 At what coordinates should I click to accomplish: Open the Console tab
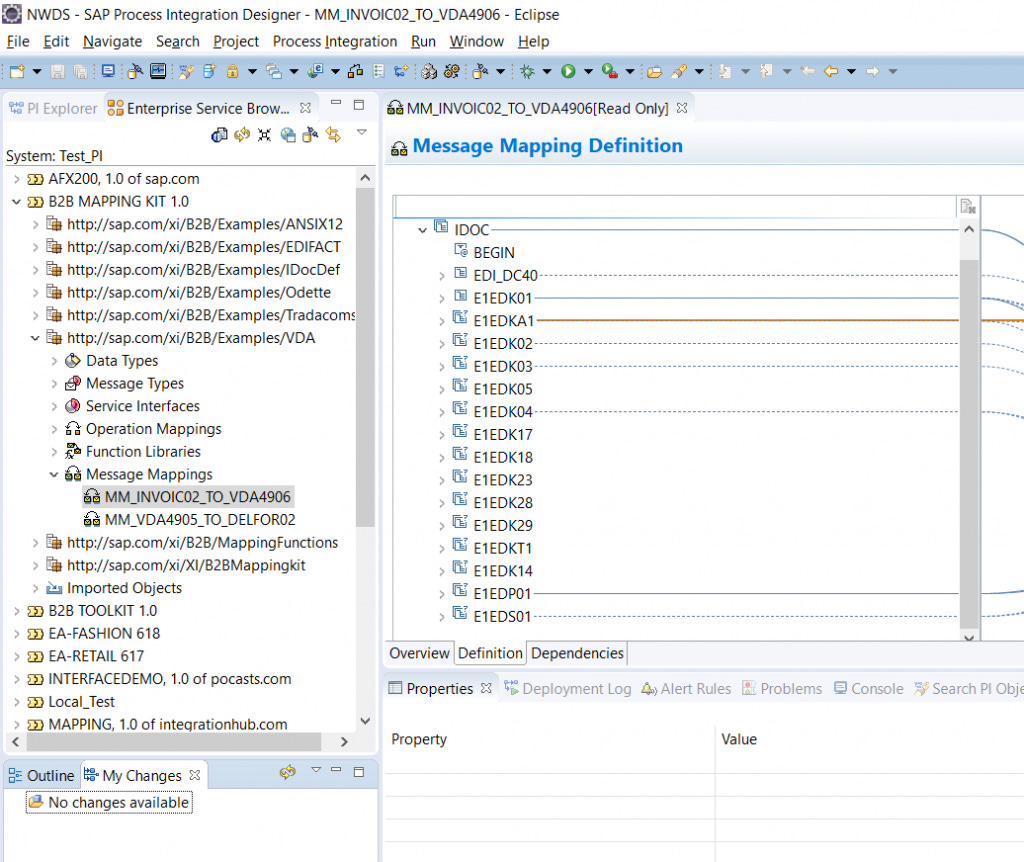pos(869,688)
